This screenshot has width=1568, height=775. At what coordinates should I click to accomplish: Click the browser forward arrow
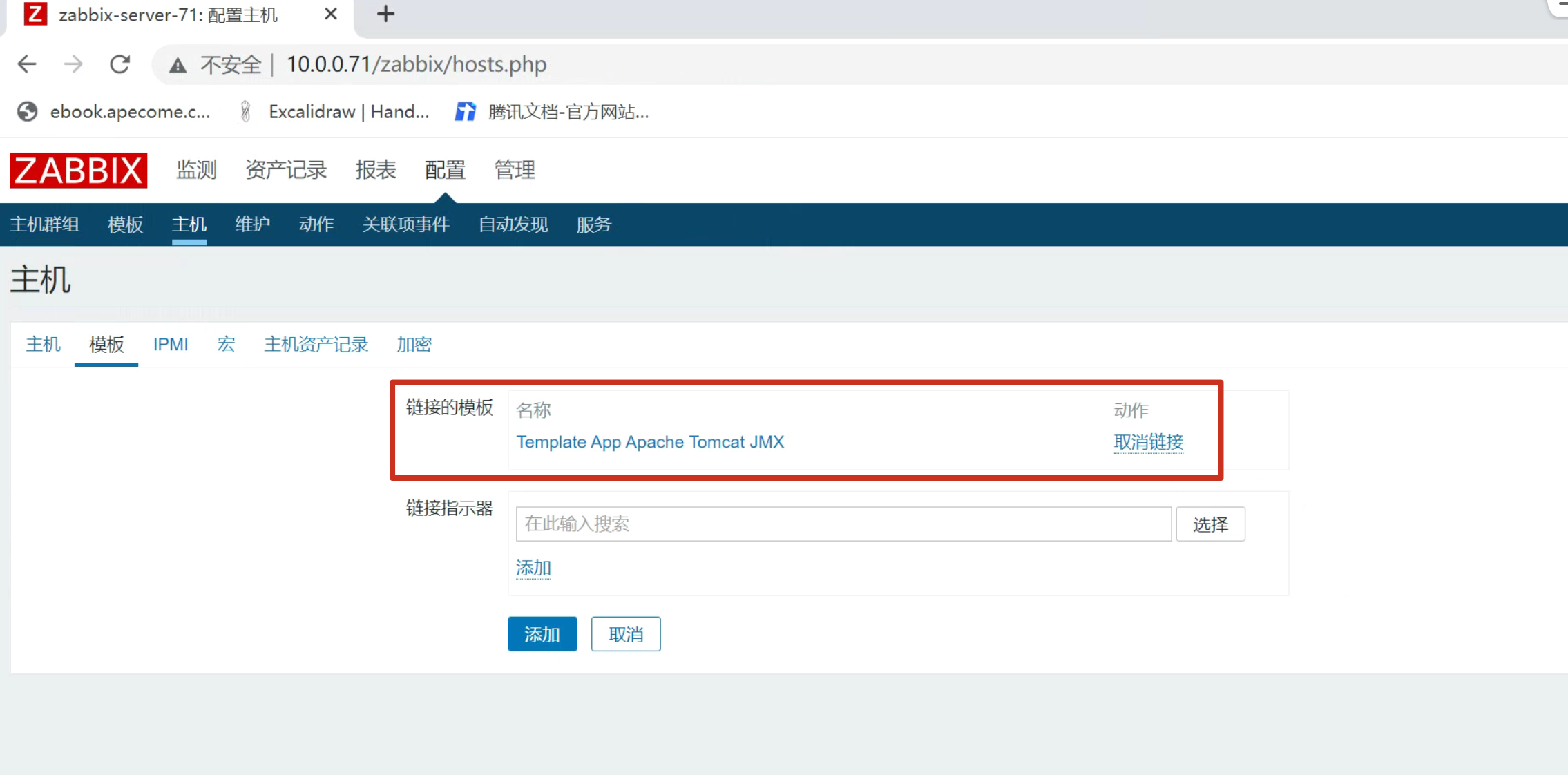pos(73,64)
